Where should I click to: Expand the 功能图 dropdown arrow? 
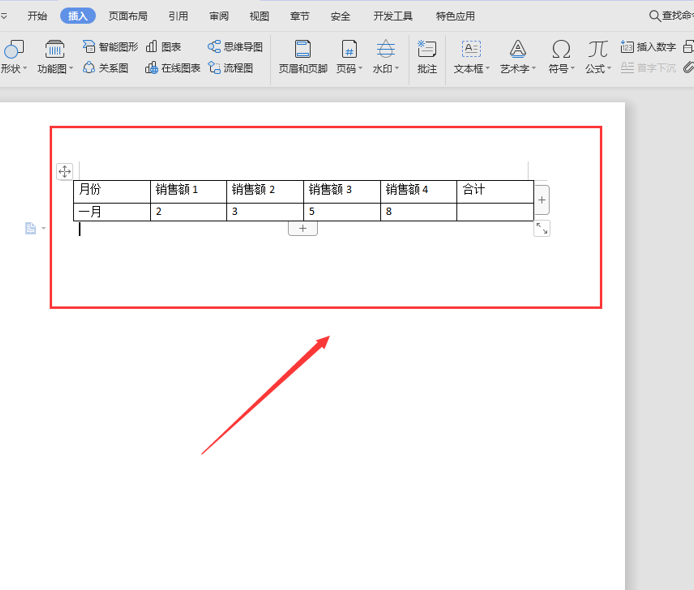(x=71, y=68)
